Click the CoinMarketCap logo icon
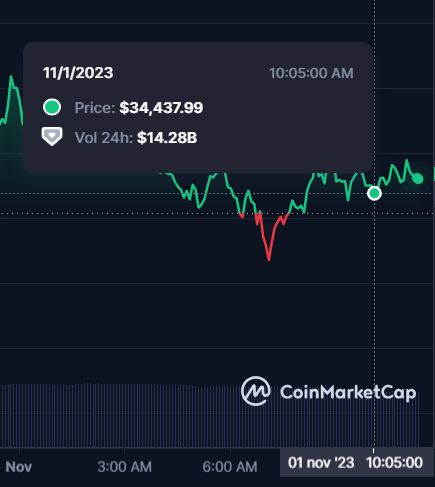This screenshot has width=435, height=487. point(256,391)
